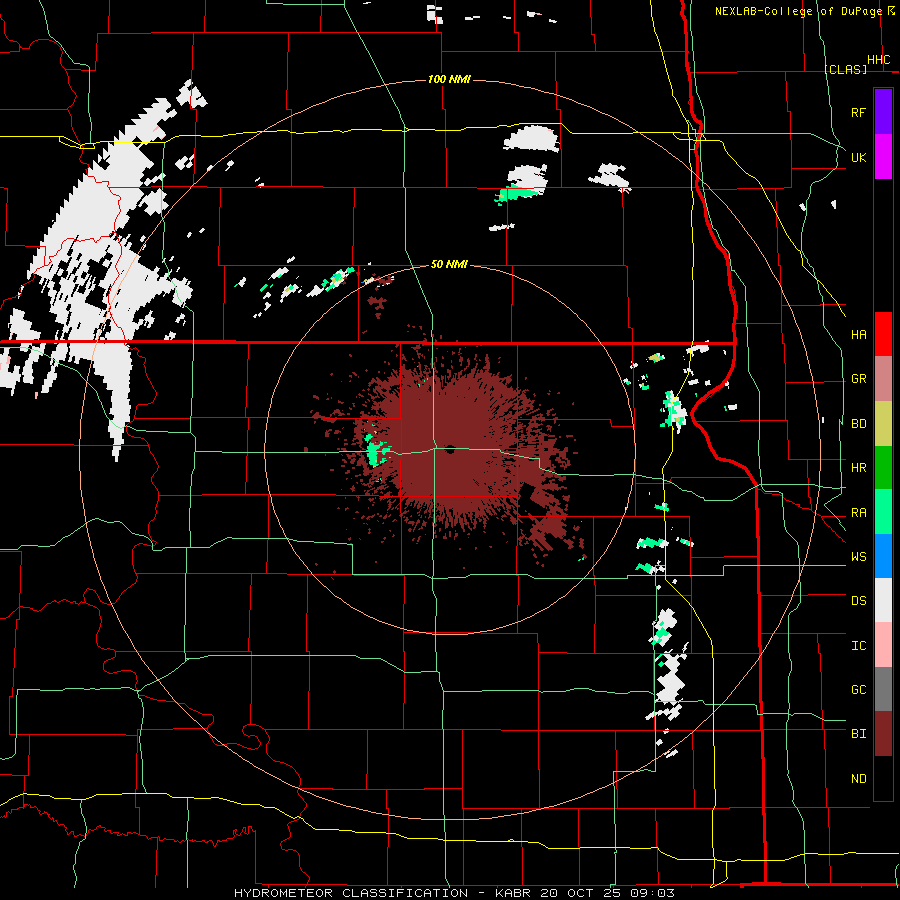Screen dimensions: 900x900
Task: Click the black radar site dot at center
Action: [449, 449]
